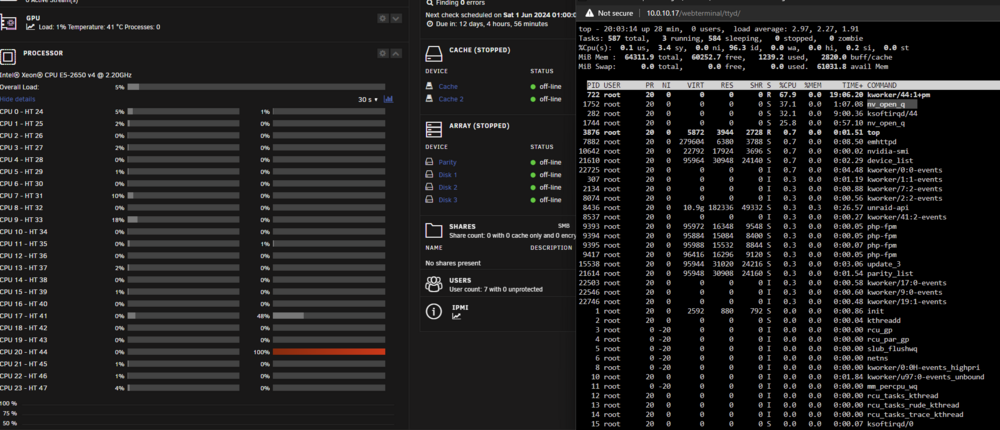Click the CPU 0 - HT 24 label
This screenshot has height=430, width=1000.
[22, 112]
